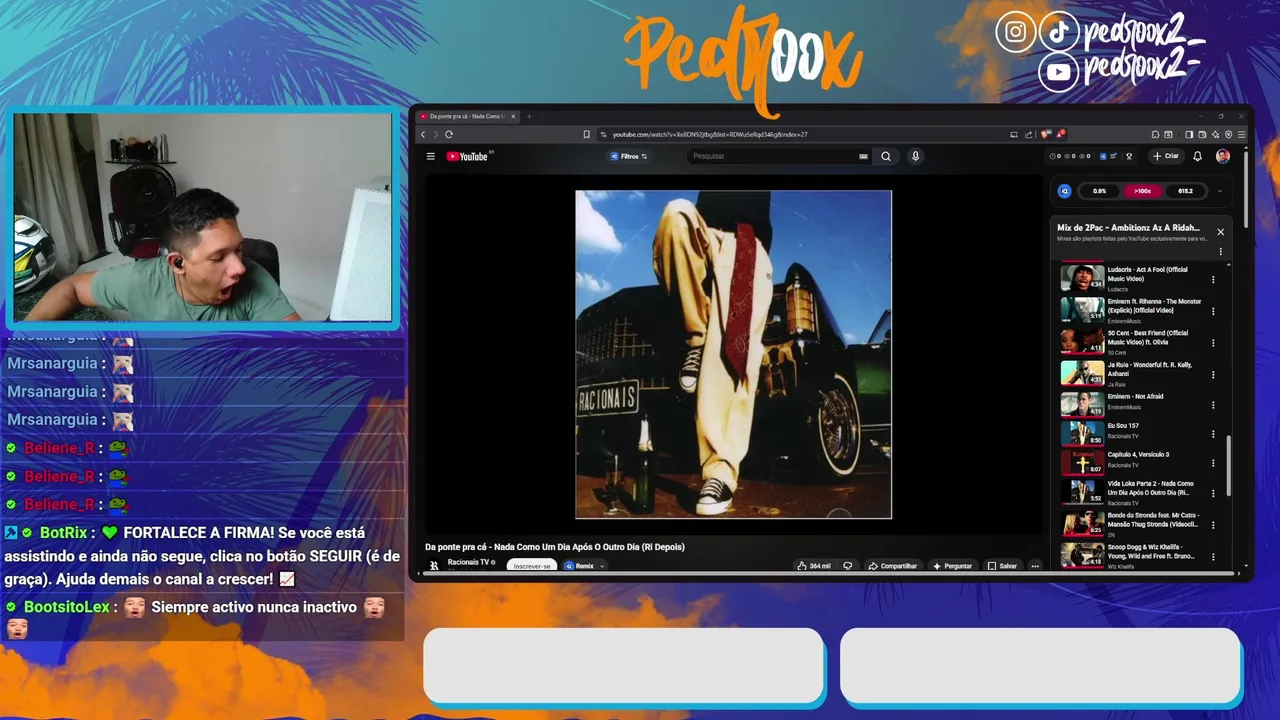Open options menu for Eminem - Not Afraid

coord(1214,406)
